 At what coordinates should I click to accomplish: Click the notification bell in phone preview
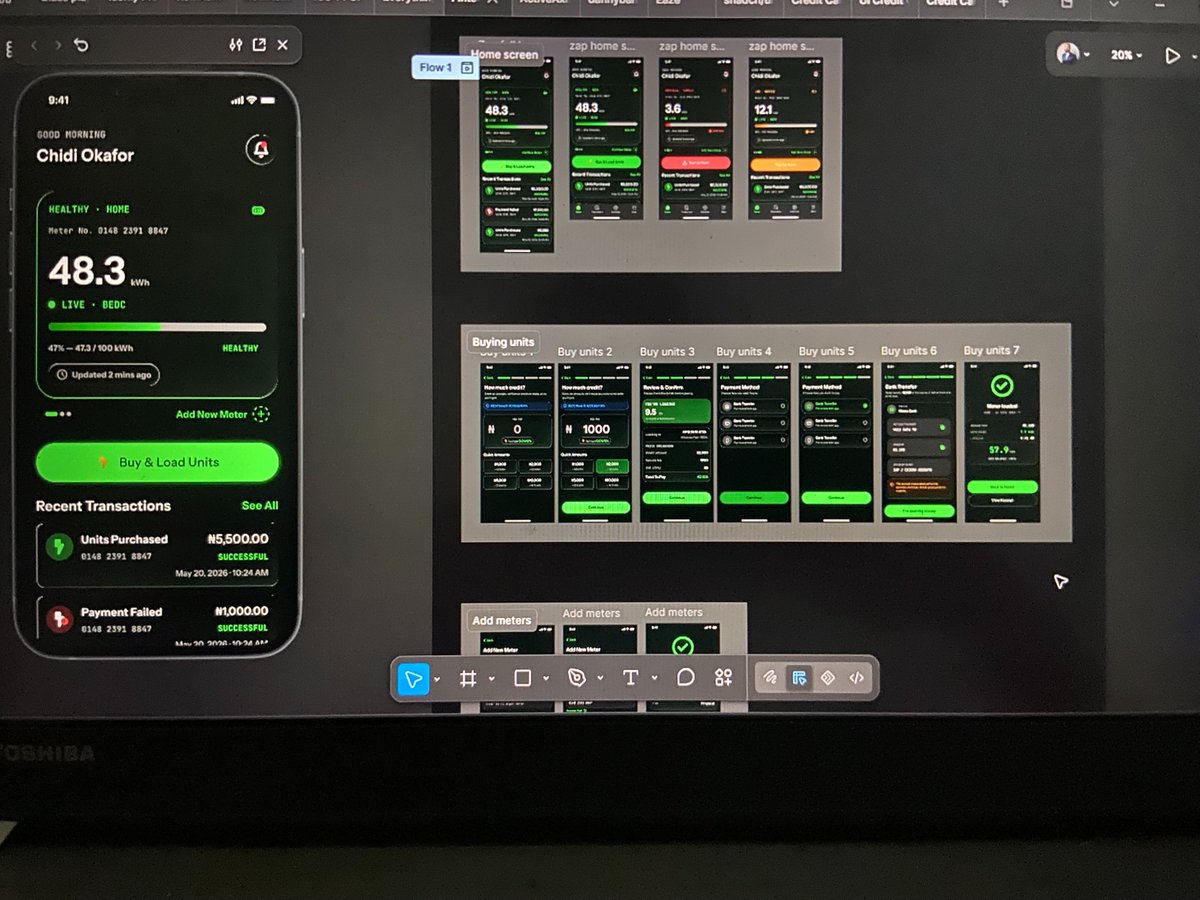(260, 150)
